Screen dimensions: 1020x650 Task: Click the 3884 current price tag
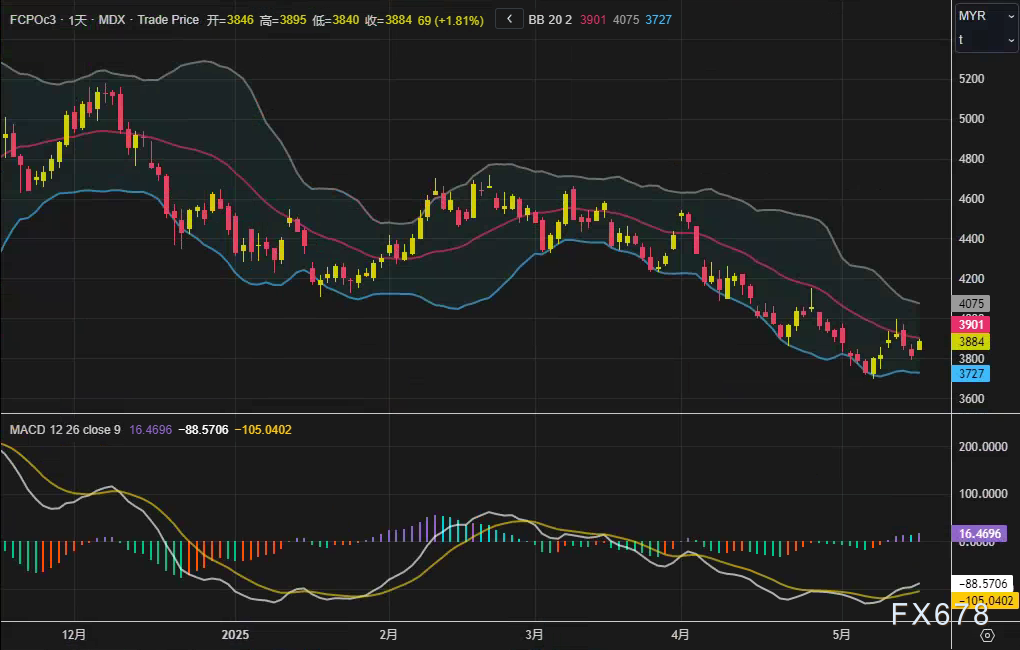tap(972, 342)
